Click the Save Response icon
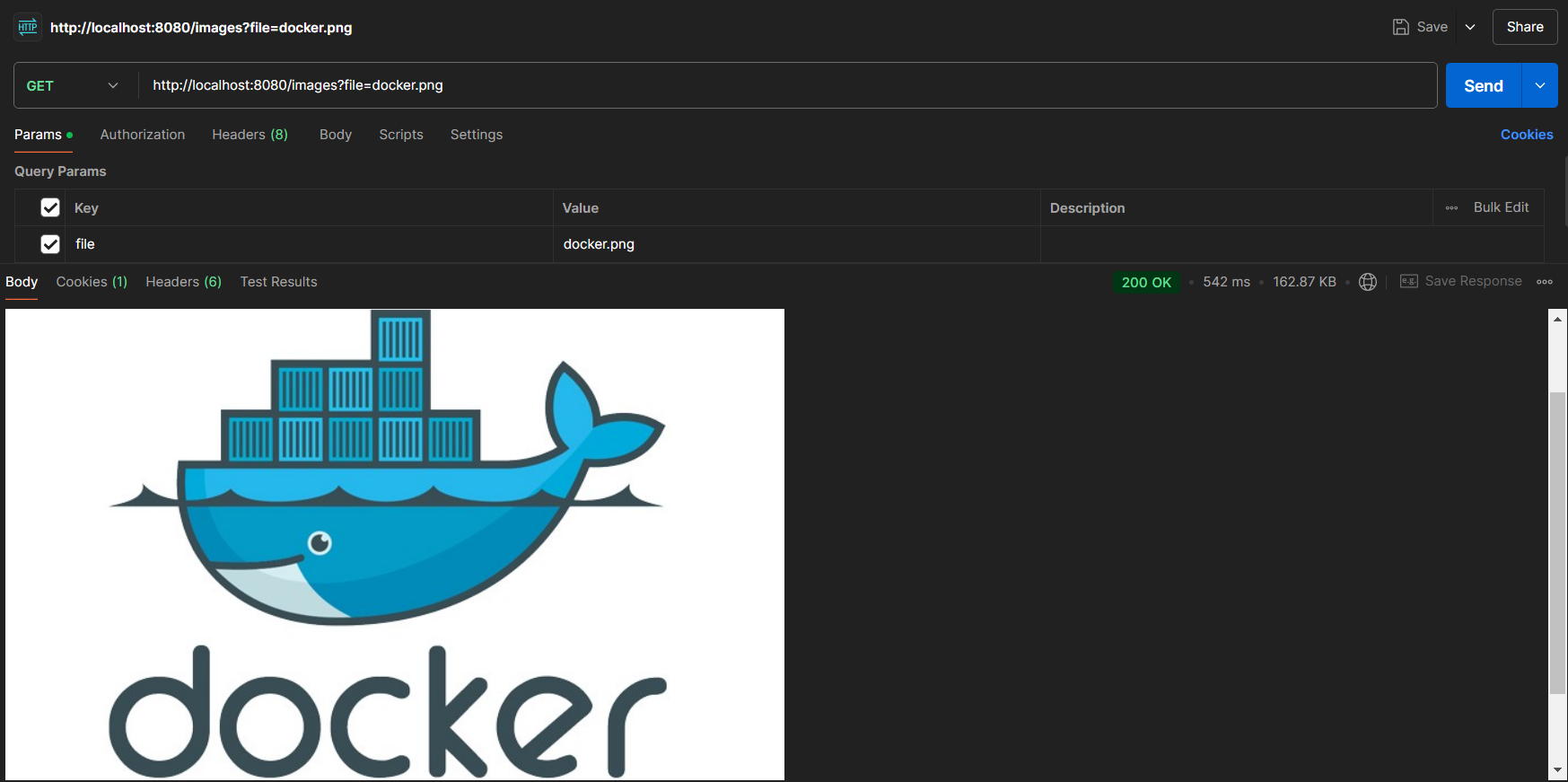This screenshot has height=782, width=1568. pyautogui.click(x=1409, y=281)
